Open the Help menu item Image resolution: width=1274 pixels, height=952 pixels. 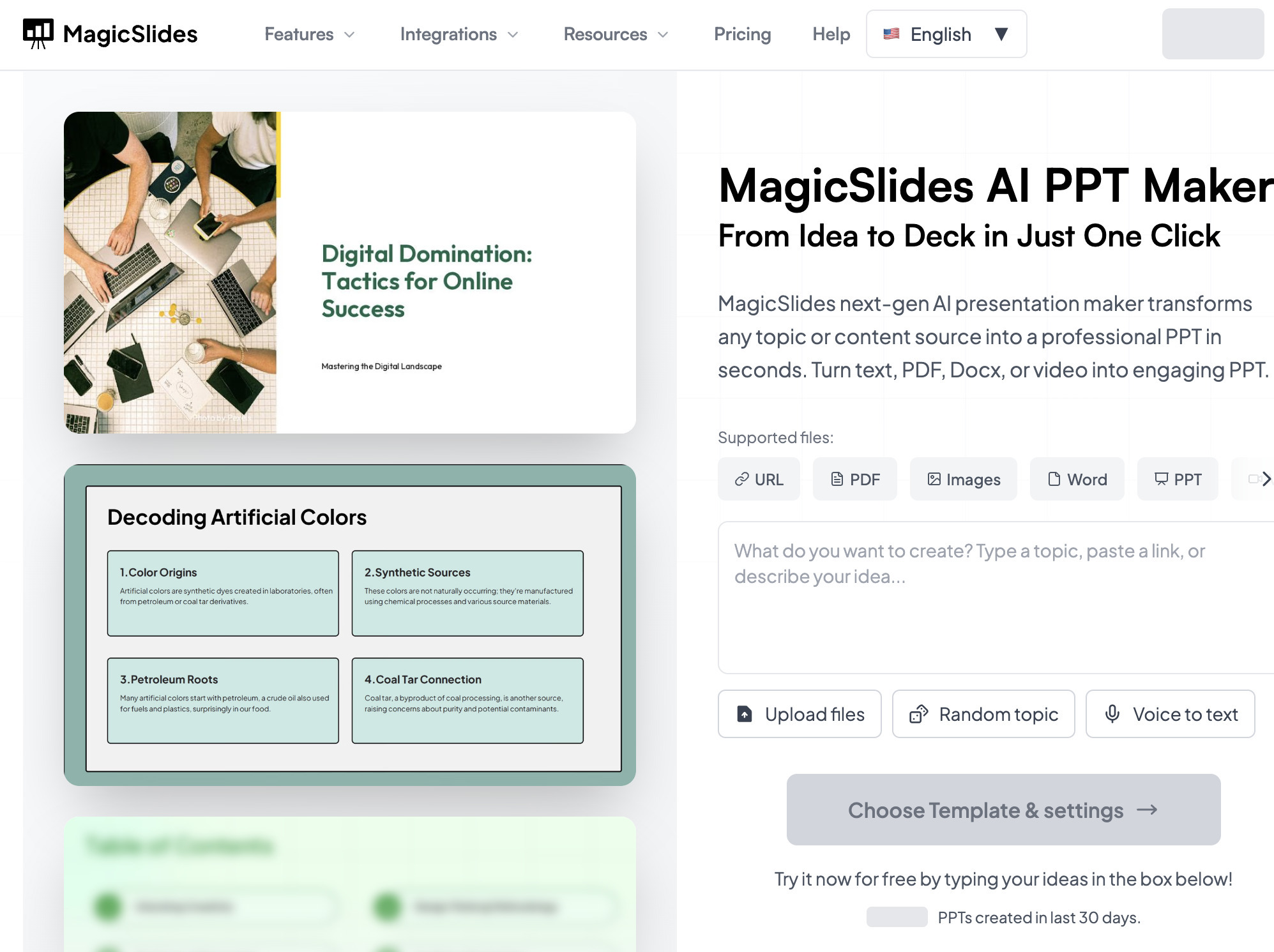831,34
